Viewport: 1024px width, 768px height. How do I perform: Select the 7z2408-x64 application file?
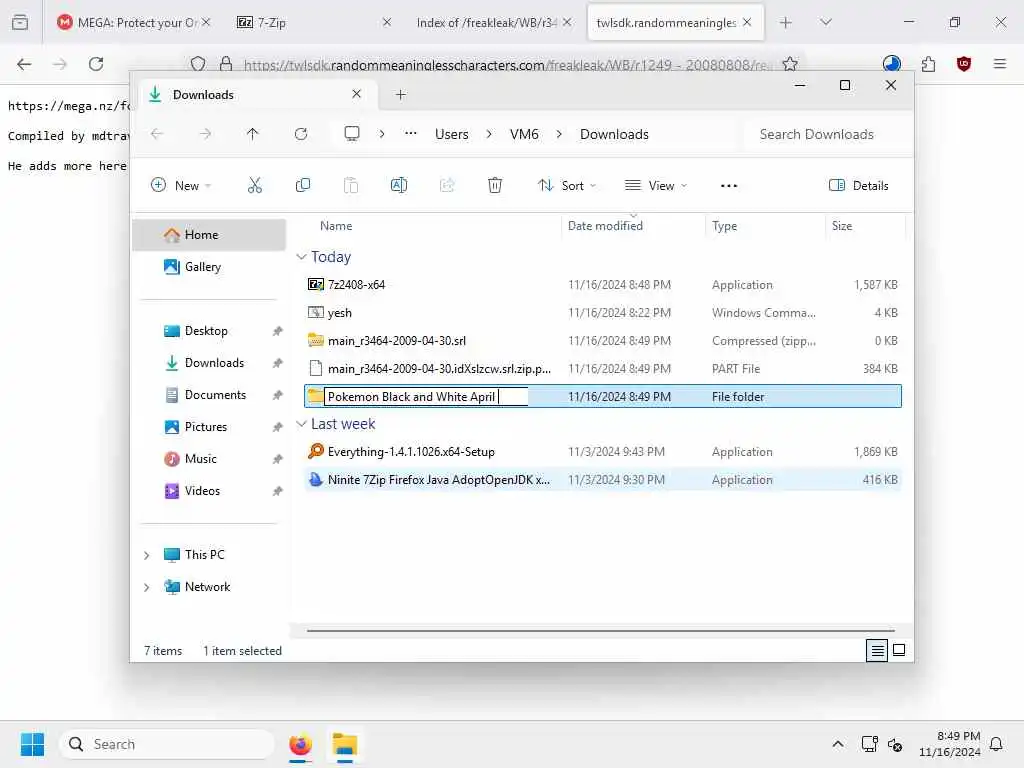pyautogui.click(x=602, y=285)
